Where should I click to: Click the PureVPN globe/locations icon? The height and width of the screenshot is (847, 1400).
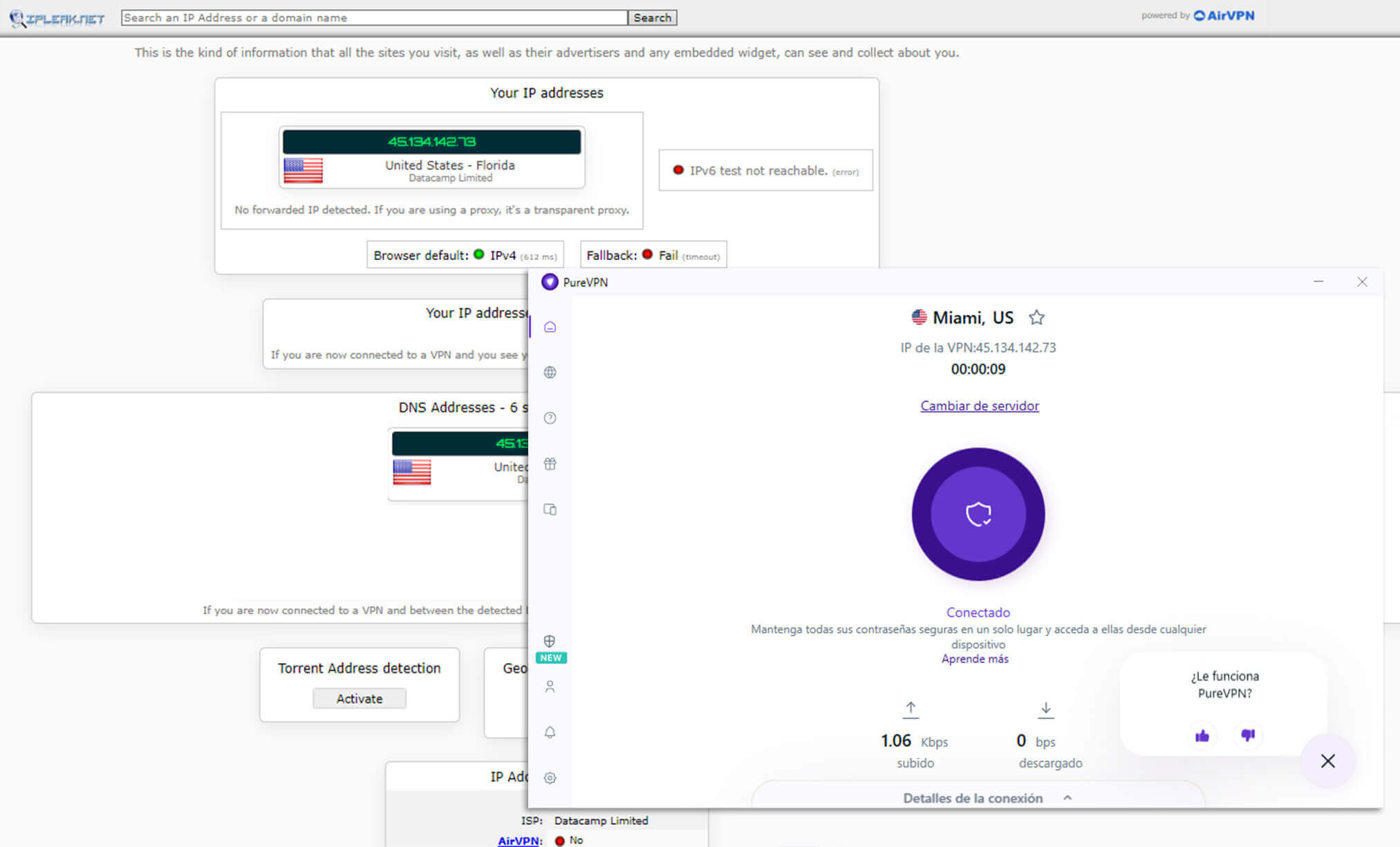tap(552, 373)
